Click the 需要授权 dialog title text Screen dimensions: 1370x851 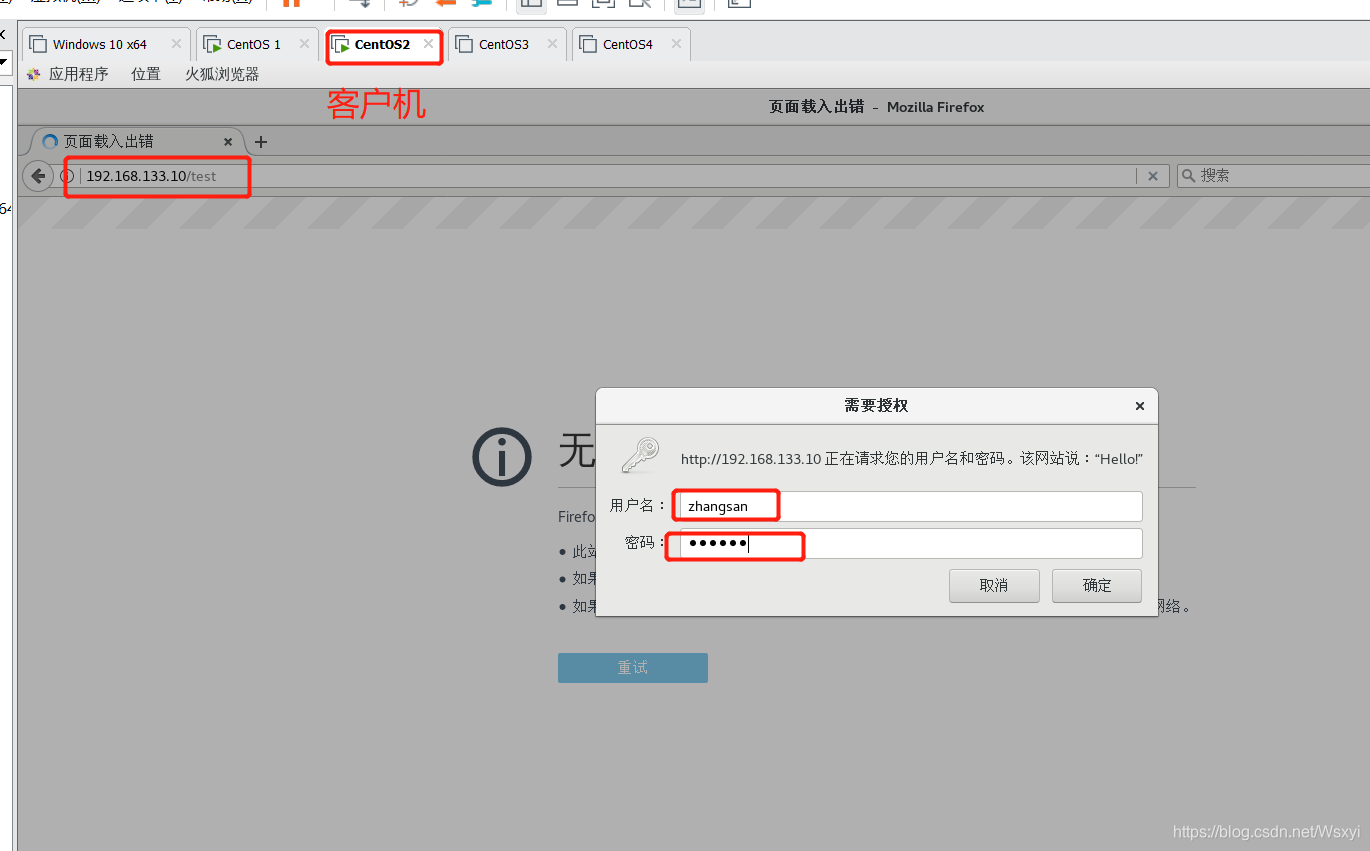(x=876, y=406)
